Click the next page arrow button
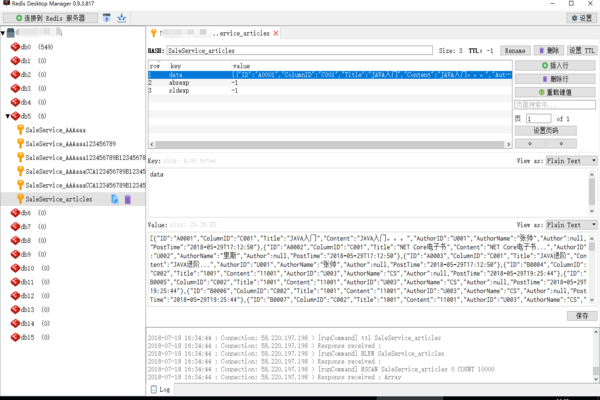600x400 pixels. click(561, 144)
